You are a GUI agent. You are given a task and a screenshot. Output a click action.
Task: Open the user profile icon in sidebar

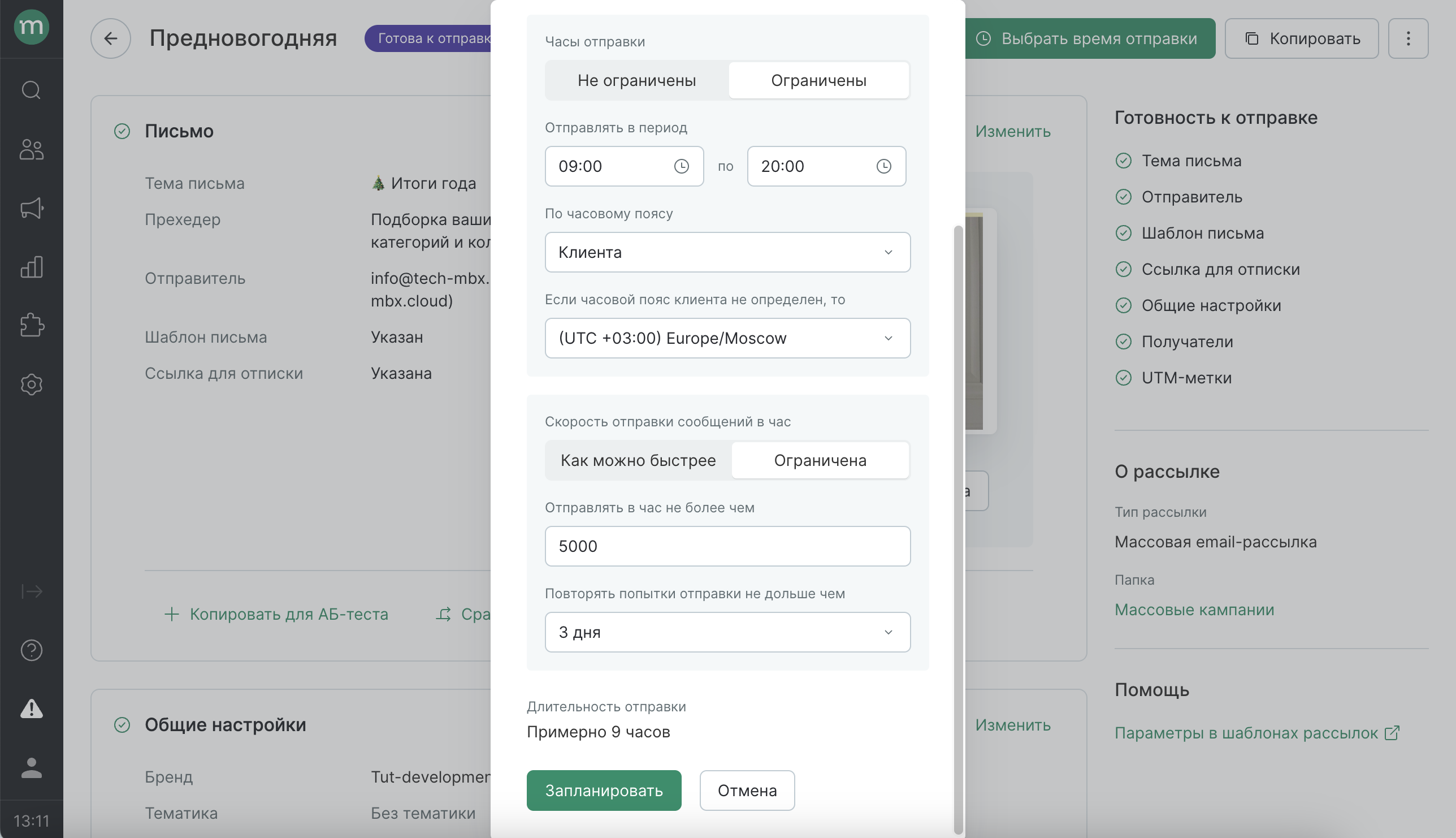point(31,768)
